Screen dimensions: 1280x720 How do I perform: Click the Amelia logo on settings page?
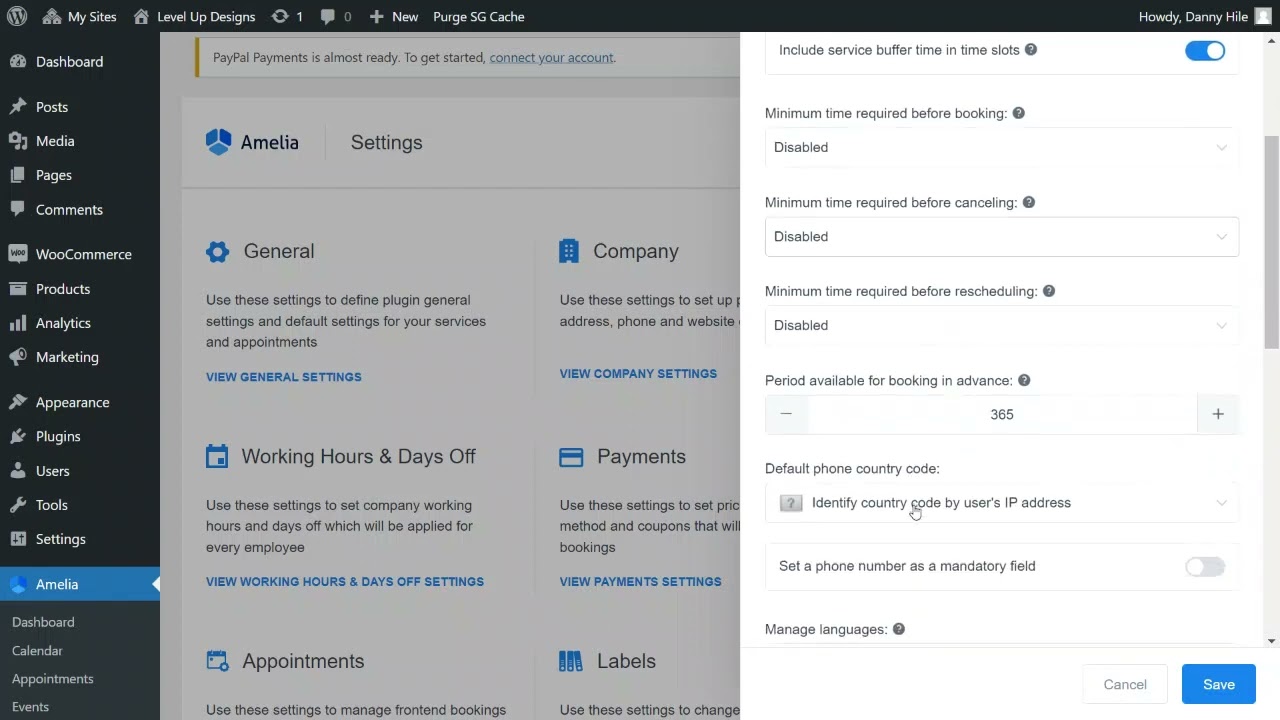[x=252, y=142]
